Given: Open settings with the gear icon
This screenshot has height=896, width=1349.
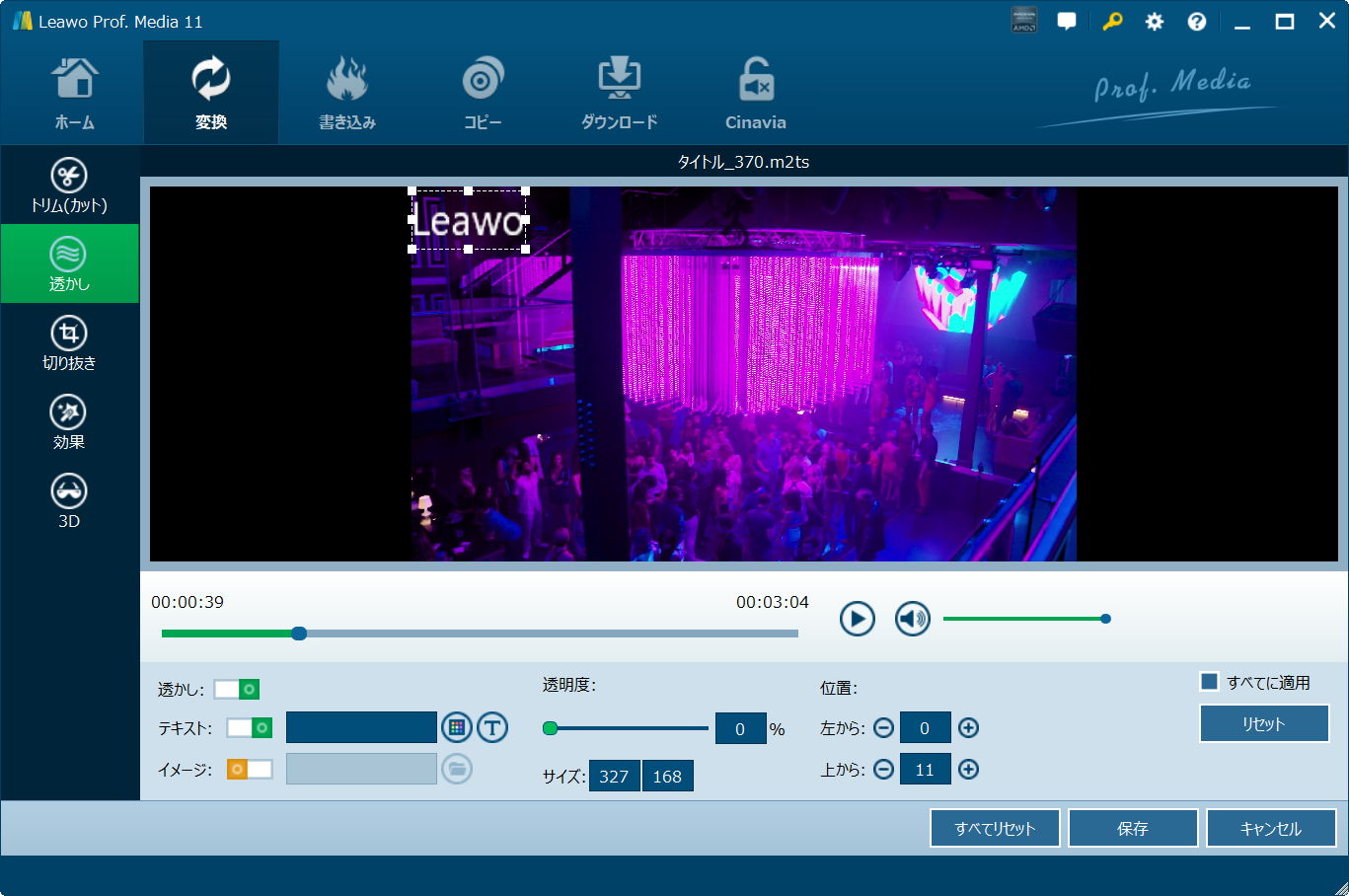Looking at the screenshot, I should tap(1154, 22).
